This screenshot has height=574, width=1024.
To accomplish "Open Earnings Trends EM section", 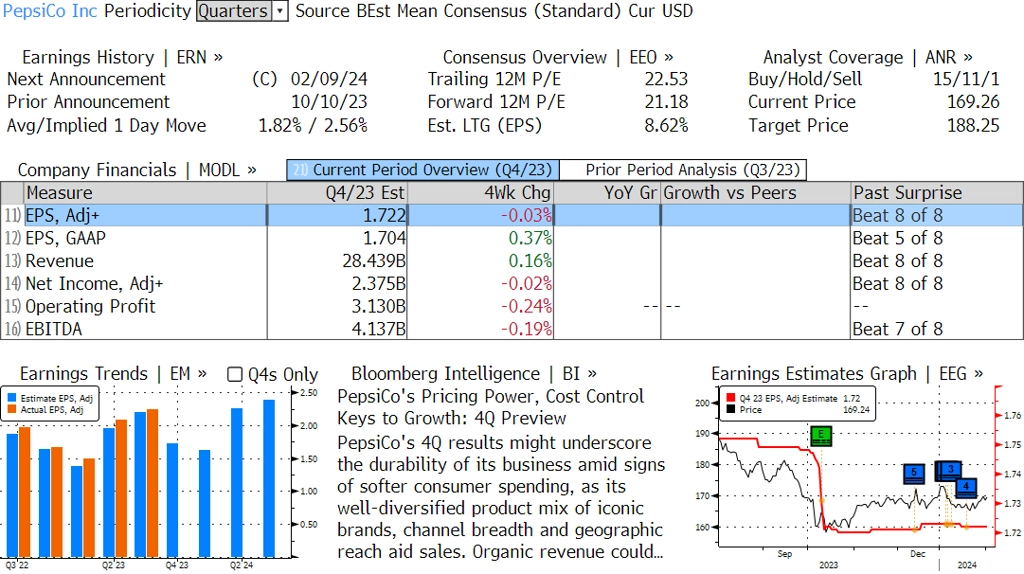I will (113, 374).
